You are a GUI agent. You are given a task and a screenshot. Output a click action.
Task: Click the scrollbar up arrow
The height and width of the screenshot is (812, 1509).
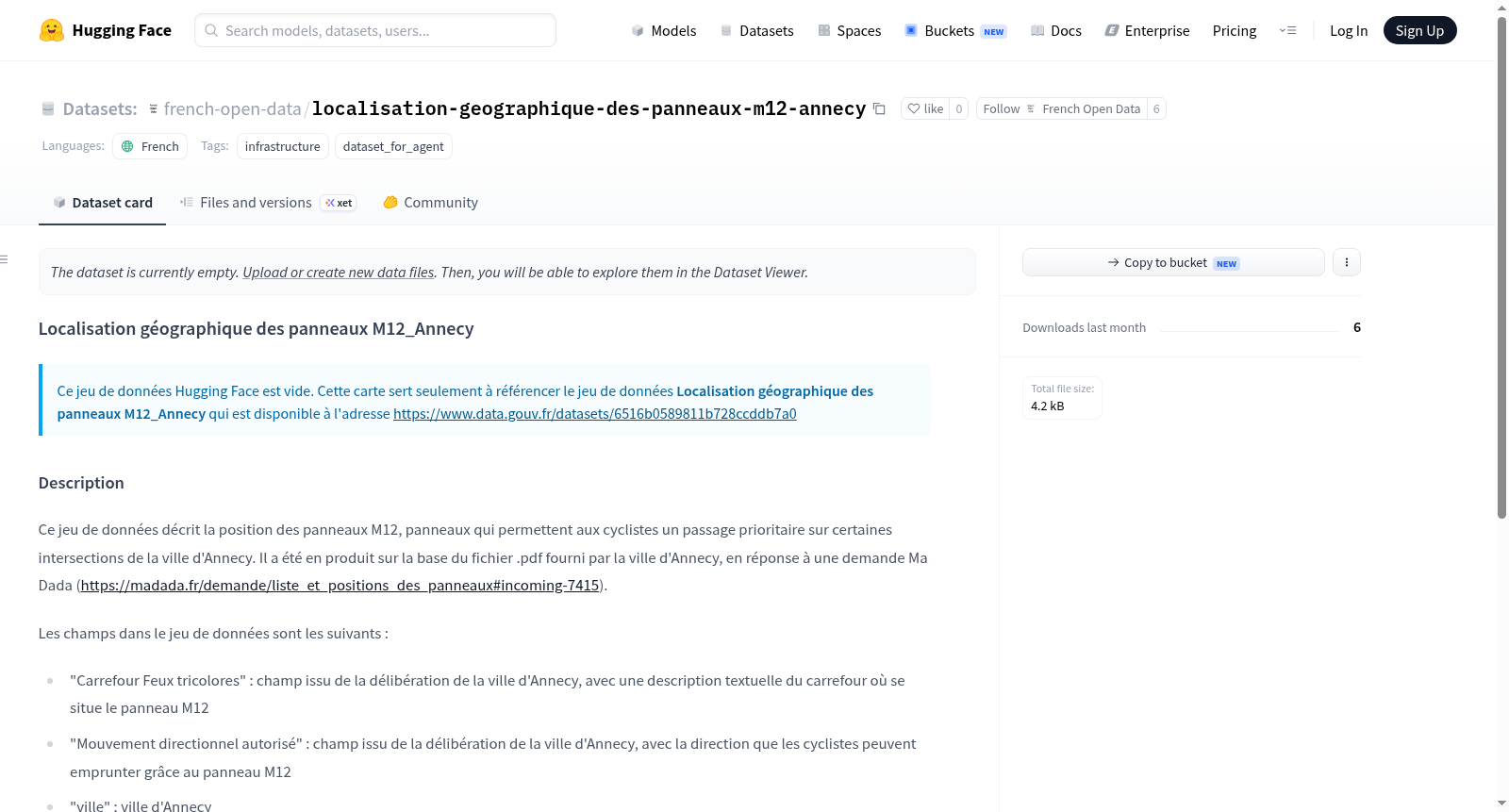pos(1501,7)
